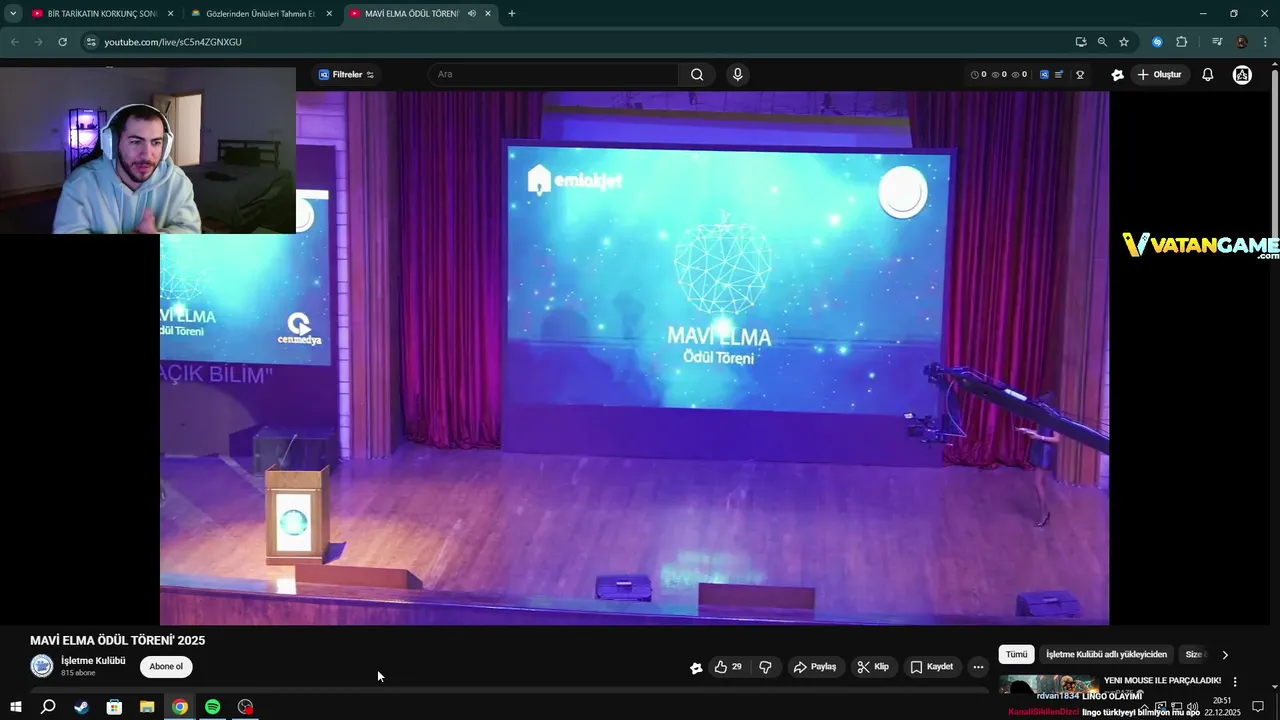Open the Windows notification center

coord(1258,707)
